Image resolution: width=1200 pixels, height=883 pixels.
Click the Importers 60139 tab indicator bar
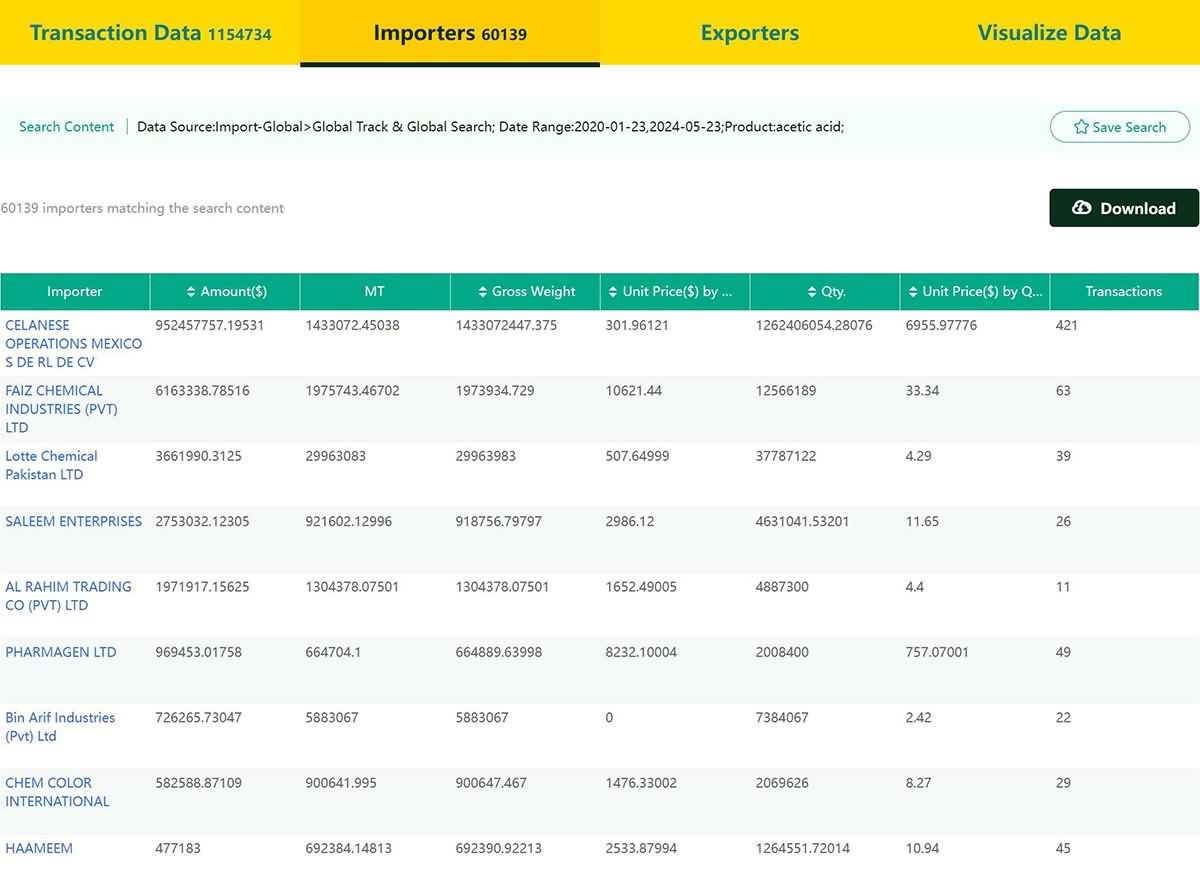[449, 66]
